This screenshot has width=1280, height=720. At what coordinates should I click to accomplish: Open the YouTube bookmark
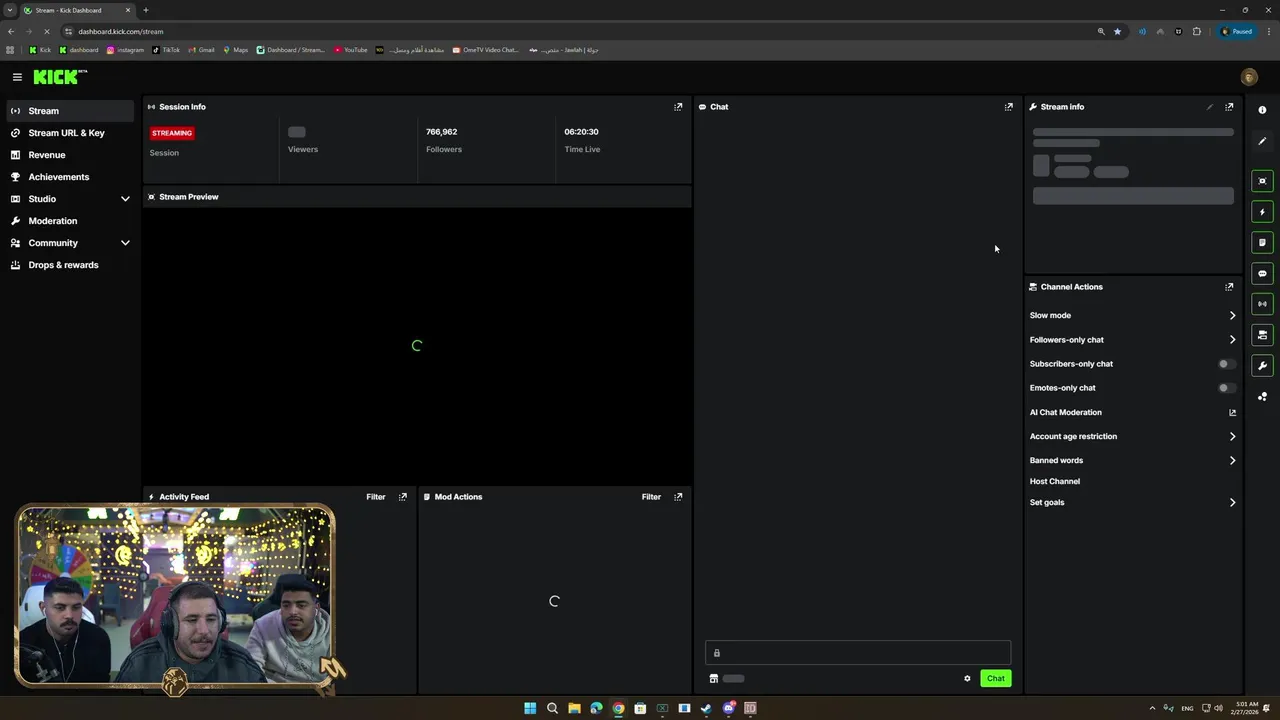[351, 50]
